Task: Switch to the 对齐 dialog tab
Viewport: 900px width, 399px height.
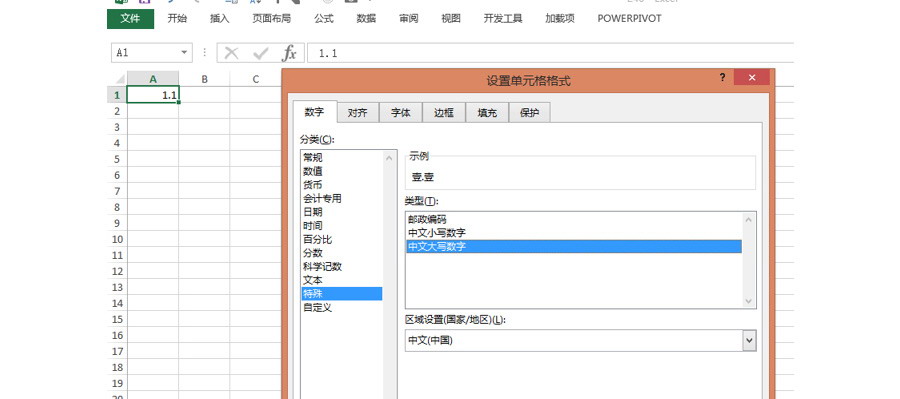Action: click(358, 113)
